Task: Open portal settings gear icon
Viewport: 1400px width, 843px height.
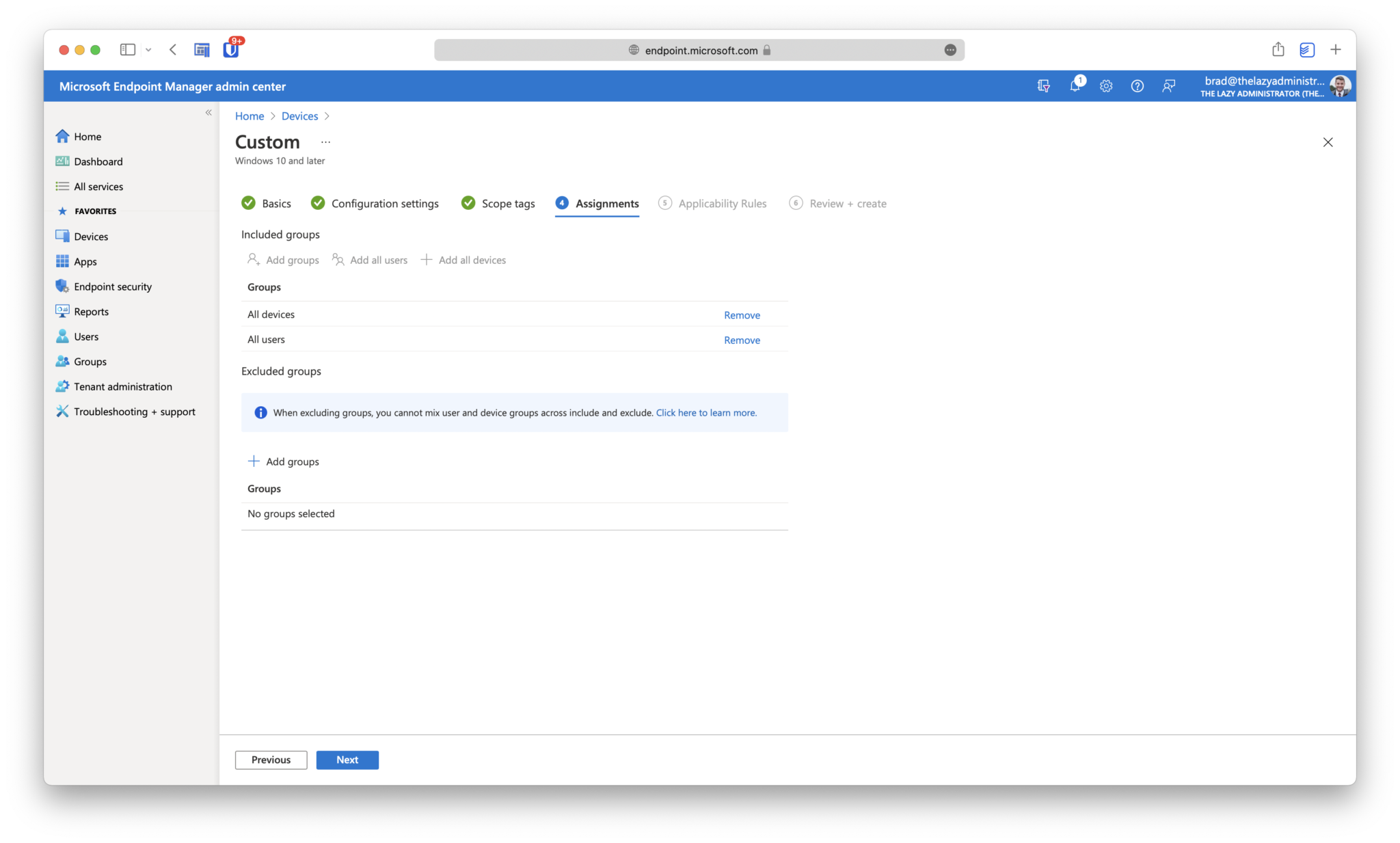Action: coord(1106,86)
